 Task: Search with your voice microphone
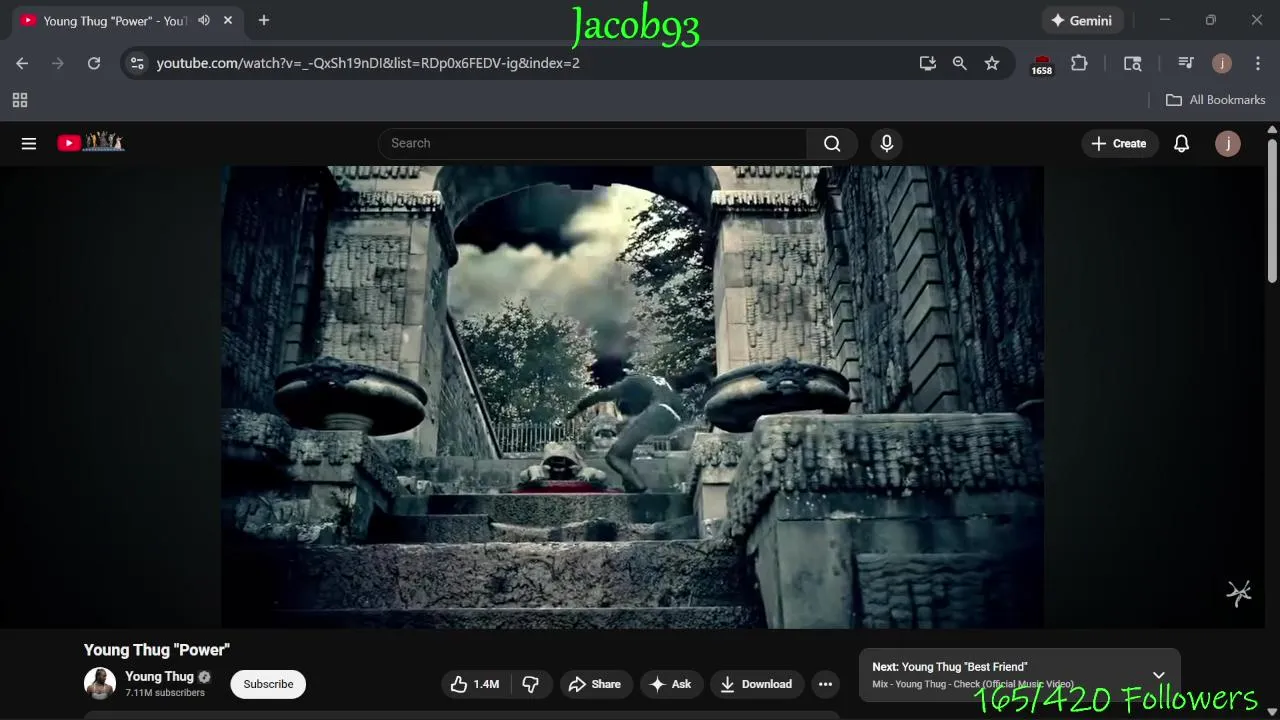coord(886,143)
